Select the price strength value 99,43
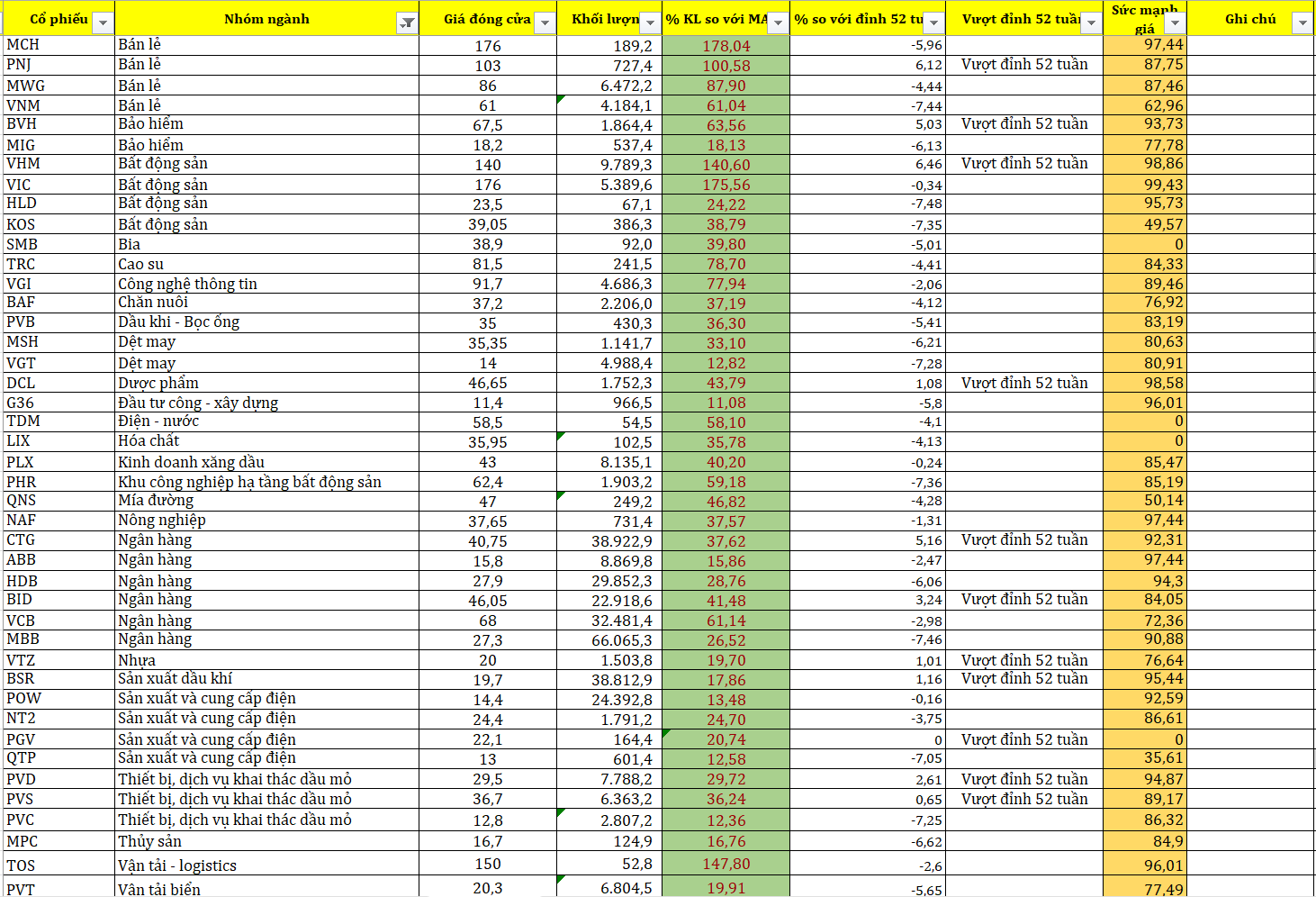Screen dimensions: 1316x897 (1145, 185)
